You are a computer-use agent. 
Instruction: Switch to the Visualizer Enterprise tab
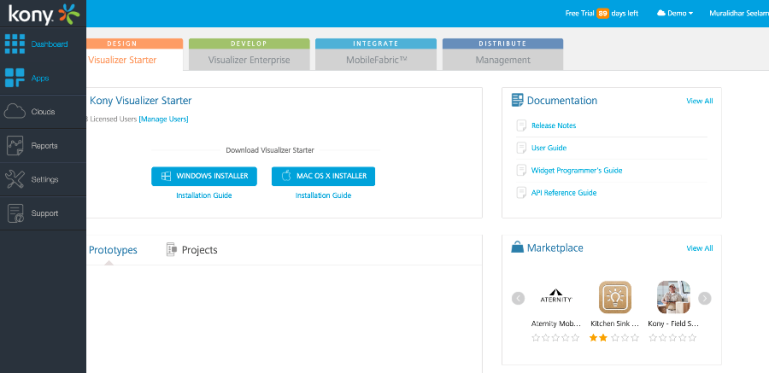coord(249,54)
